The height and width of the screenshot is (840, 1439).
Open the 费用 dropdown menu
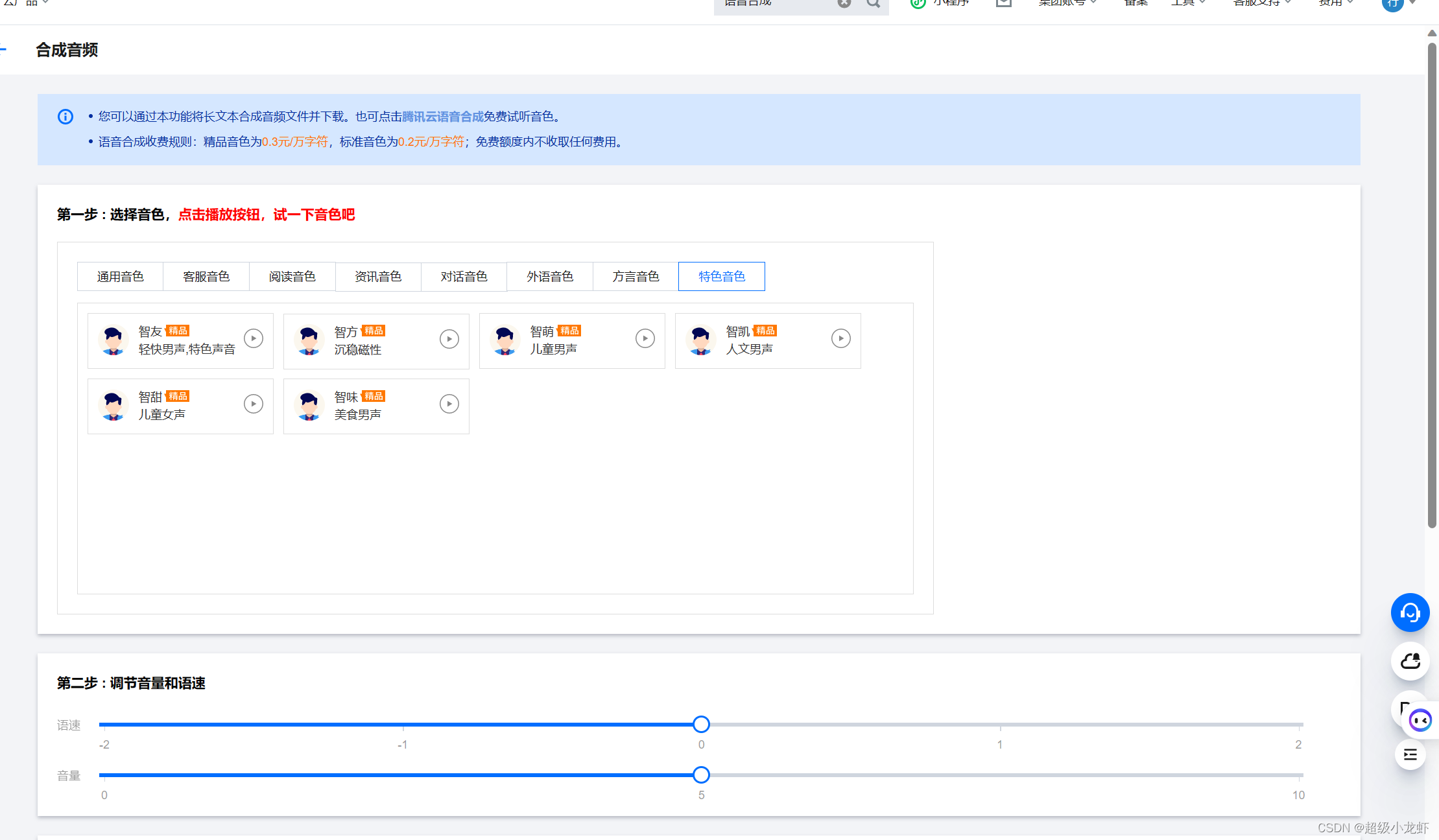pyautogui.click(x=1336, y=3)
